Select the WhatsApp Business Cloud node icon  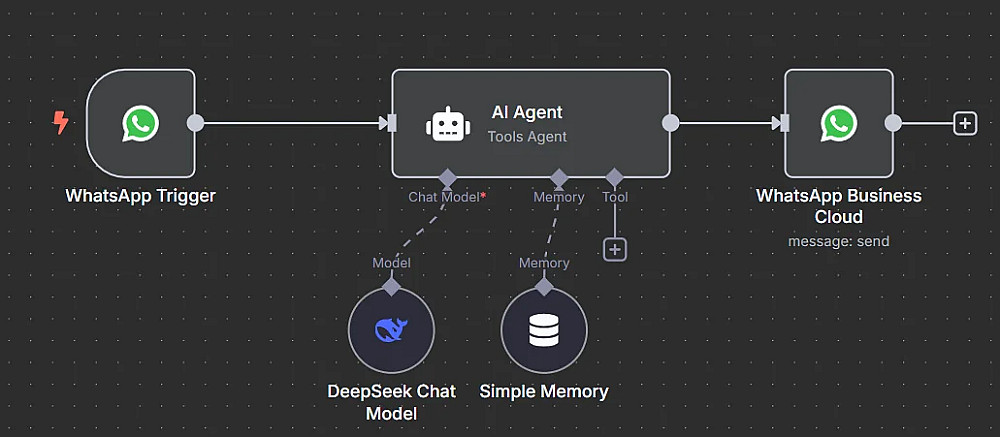[839, 124]
